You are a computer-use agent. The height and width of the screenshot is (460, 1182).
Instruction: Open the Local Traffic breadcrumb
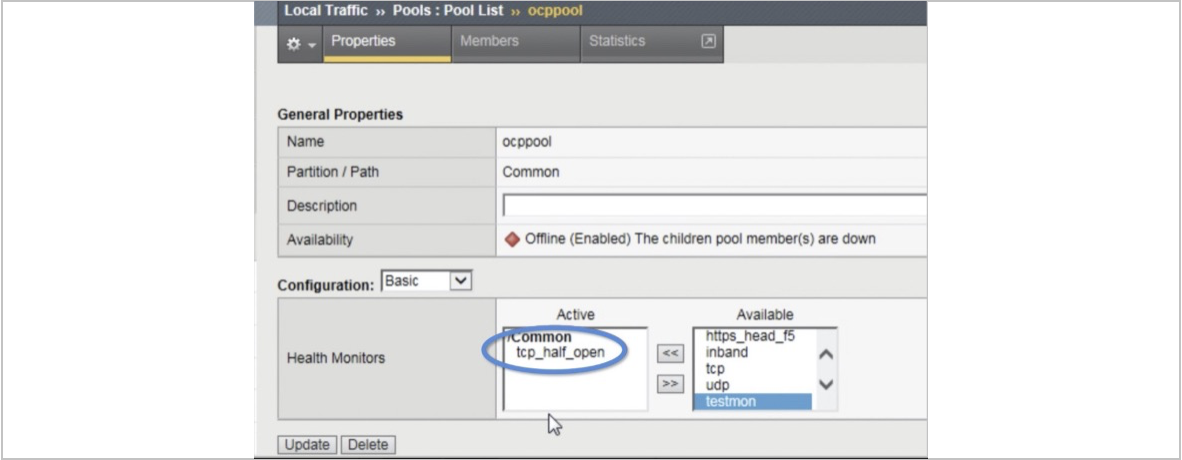coord(326,11)
